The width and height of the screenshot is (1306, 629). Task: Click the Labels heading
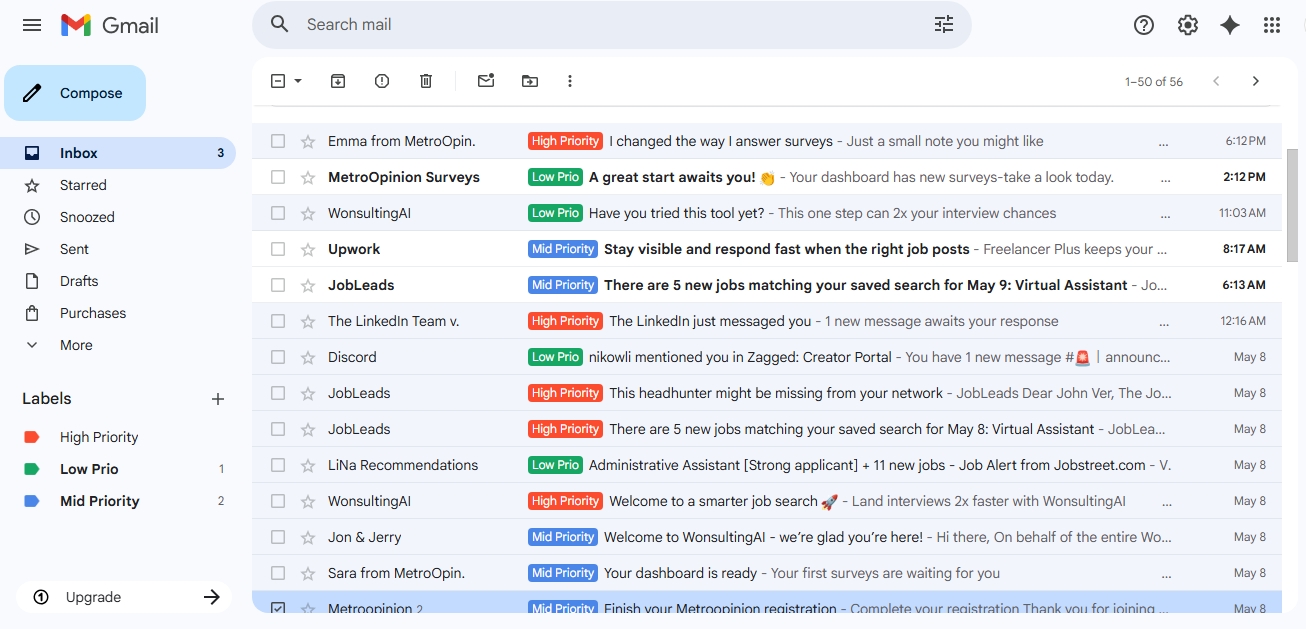pos(47,398)
